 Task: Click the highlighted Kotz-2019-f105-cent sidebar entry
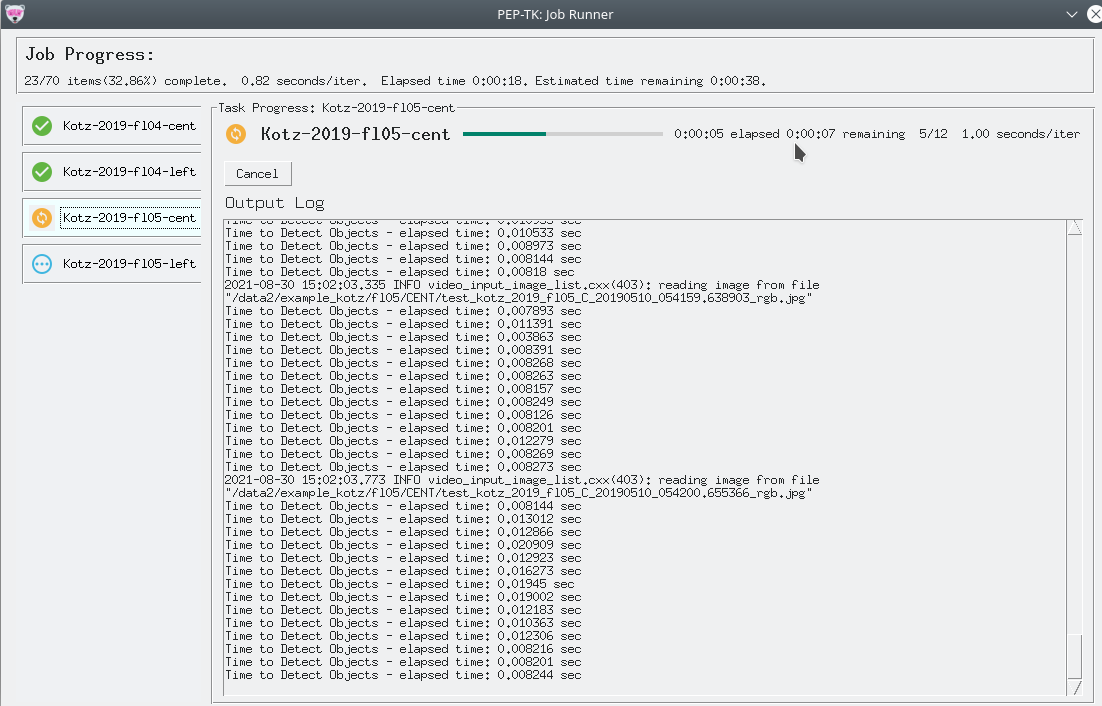point(130,217)
